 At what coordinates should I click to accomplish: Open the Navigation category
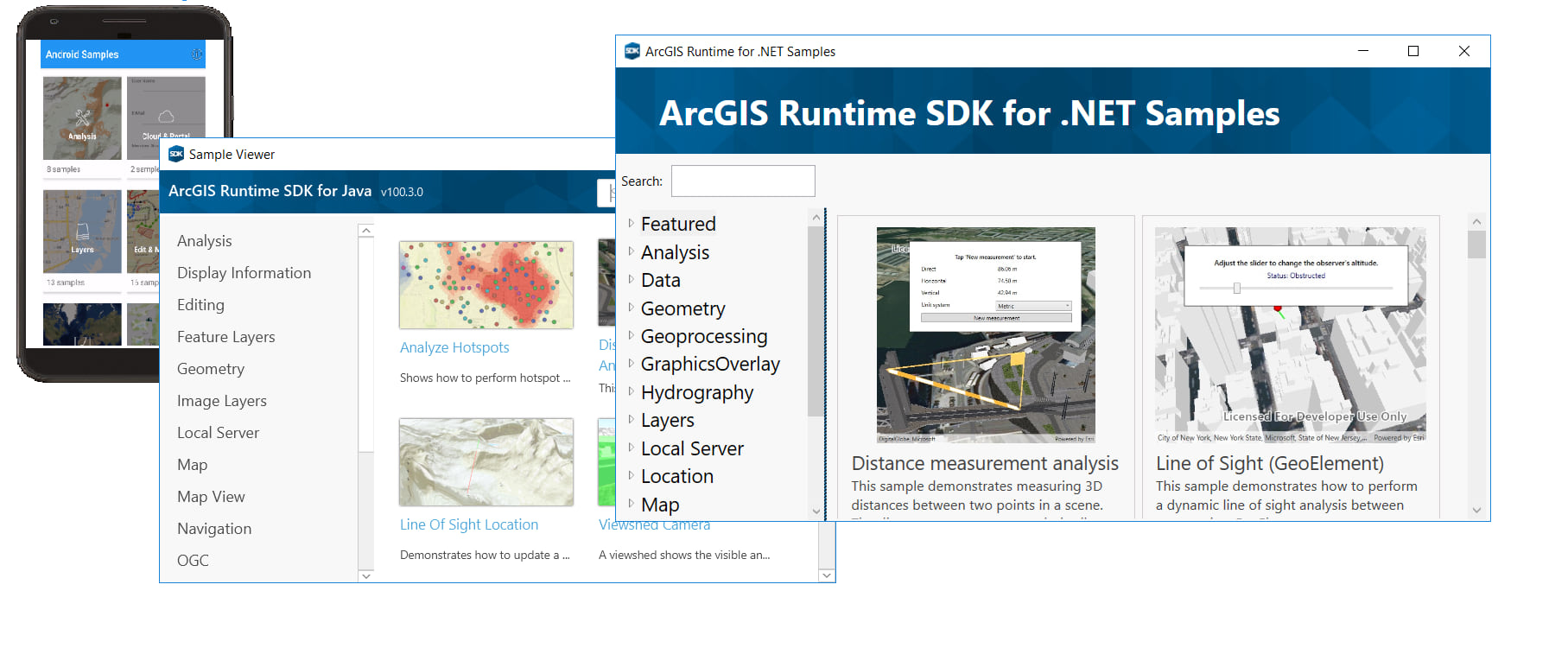pos(214,529)
